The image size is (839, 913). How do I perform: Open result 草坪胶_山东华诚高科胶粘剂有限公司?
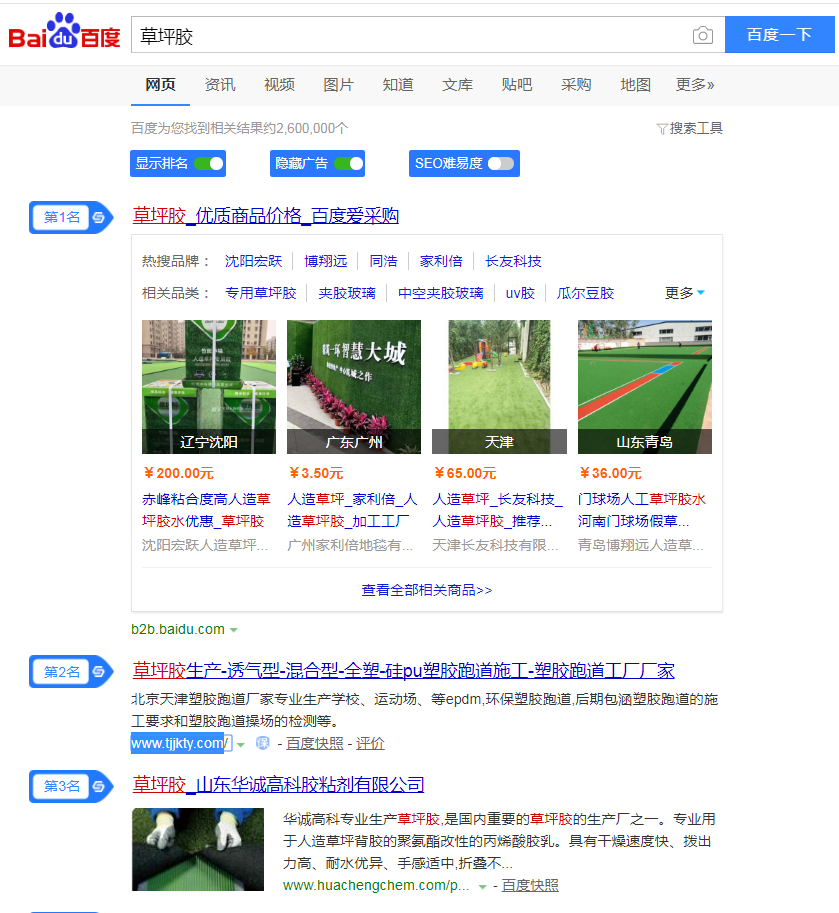click(278, 785)
